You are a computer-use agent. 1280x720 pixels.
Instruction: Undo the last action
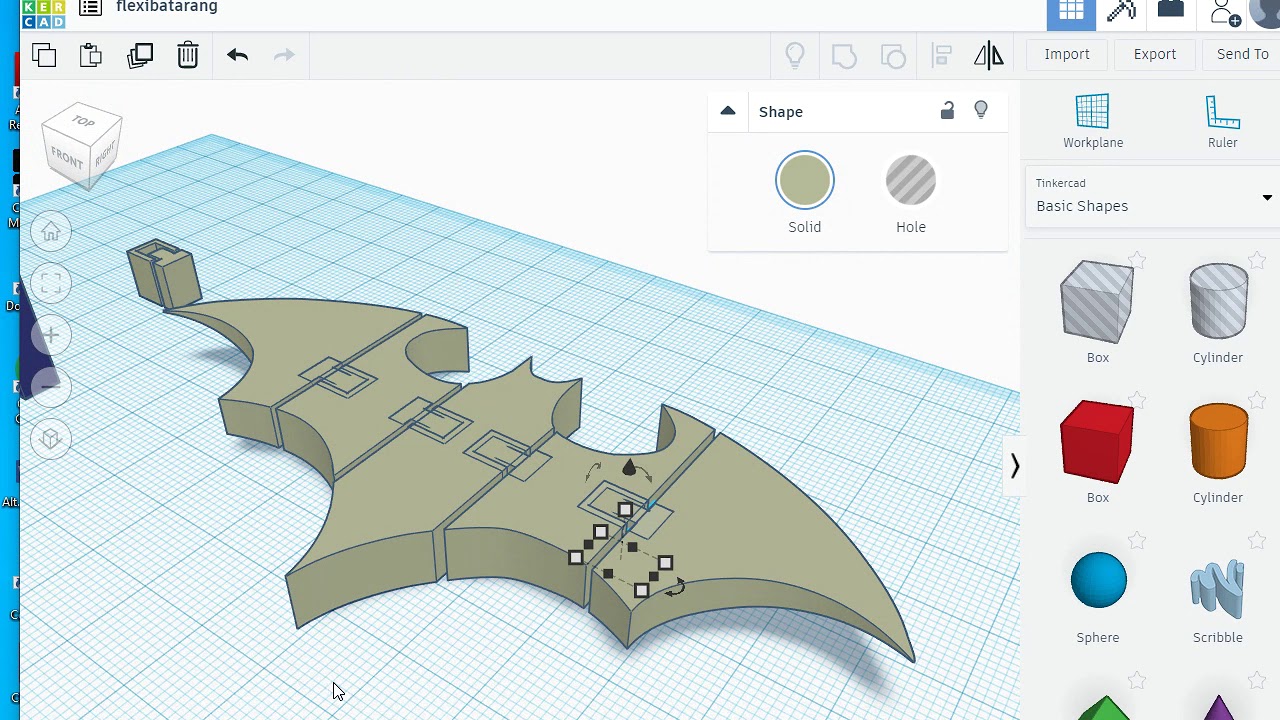point(237,55)
